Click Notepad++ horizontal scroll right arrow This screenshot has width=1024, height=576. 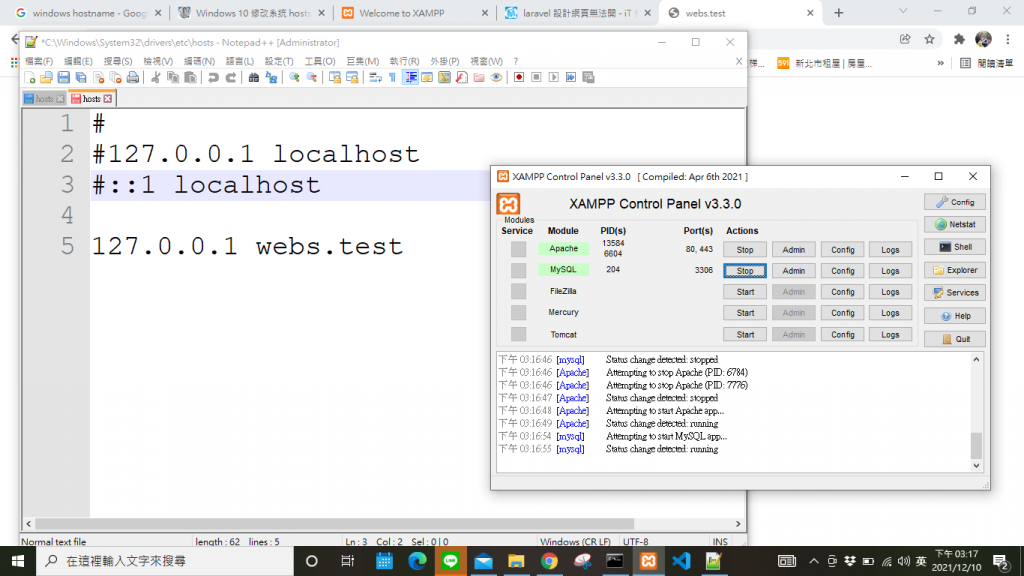[738, 524]
